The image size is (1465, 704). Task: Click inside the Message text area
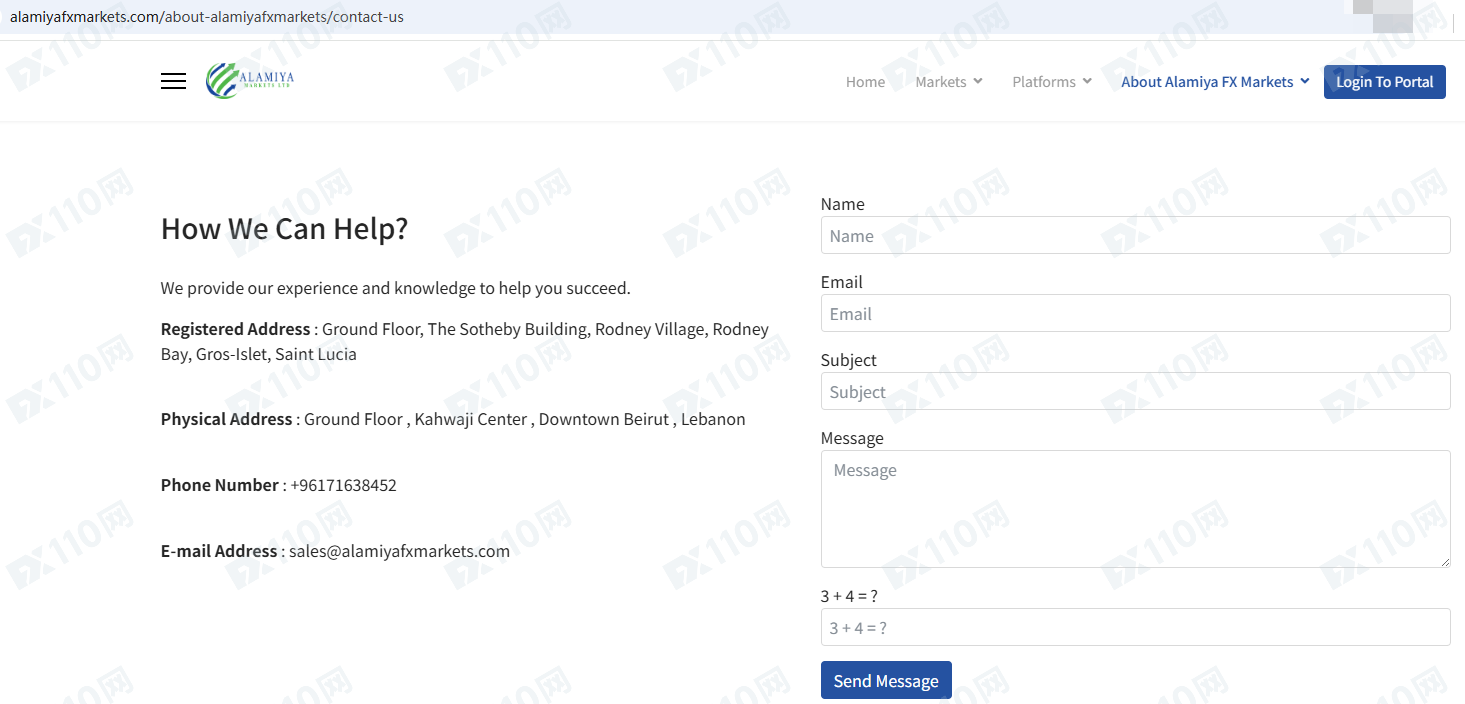(x=1135, y=509)
